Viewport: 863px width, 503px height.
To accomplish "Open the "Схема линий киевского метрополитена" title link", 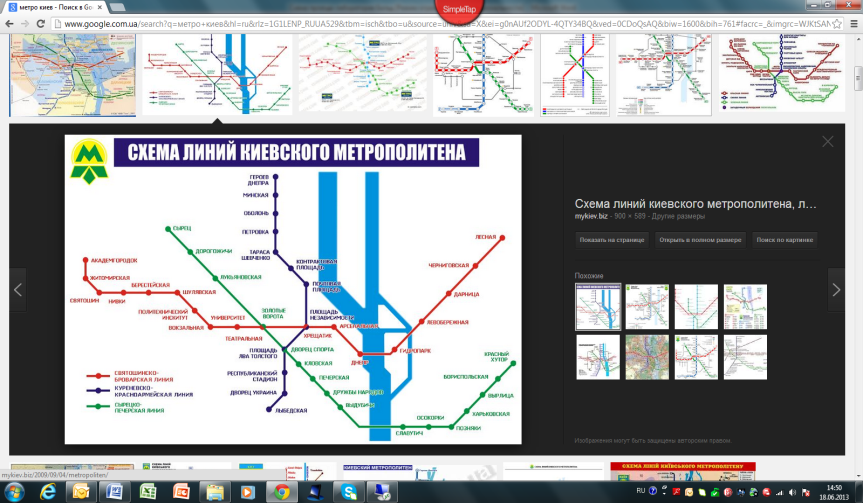I will 695,204.
